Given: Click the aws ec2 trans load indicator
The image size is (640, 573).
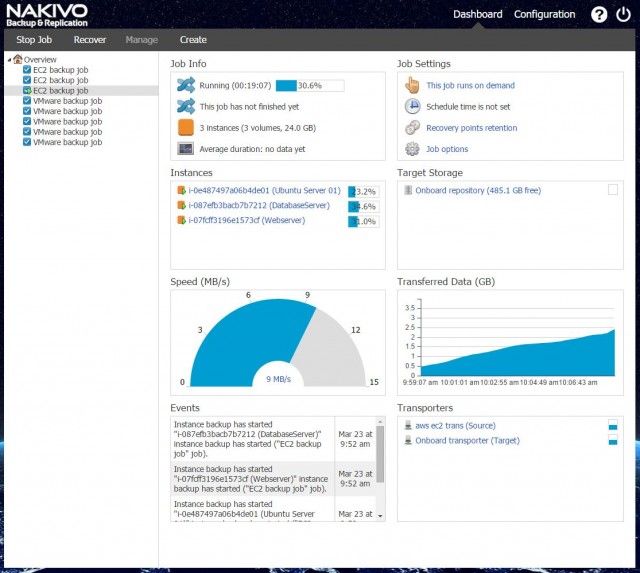Looking at the screenshot, I should point(613,425).
